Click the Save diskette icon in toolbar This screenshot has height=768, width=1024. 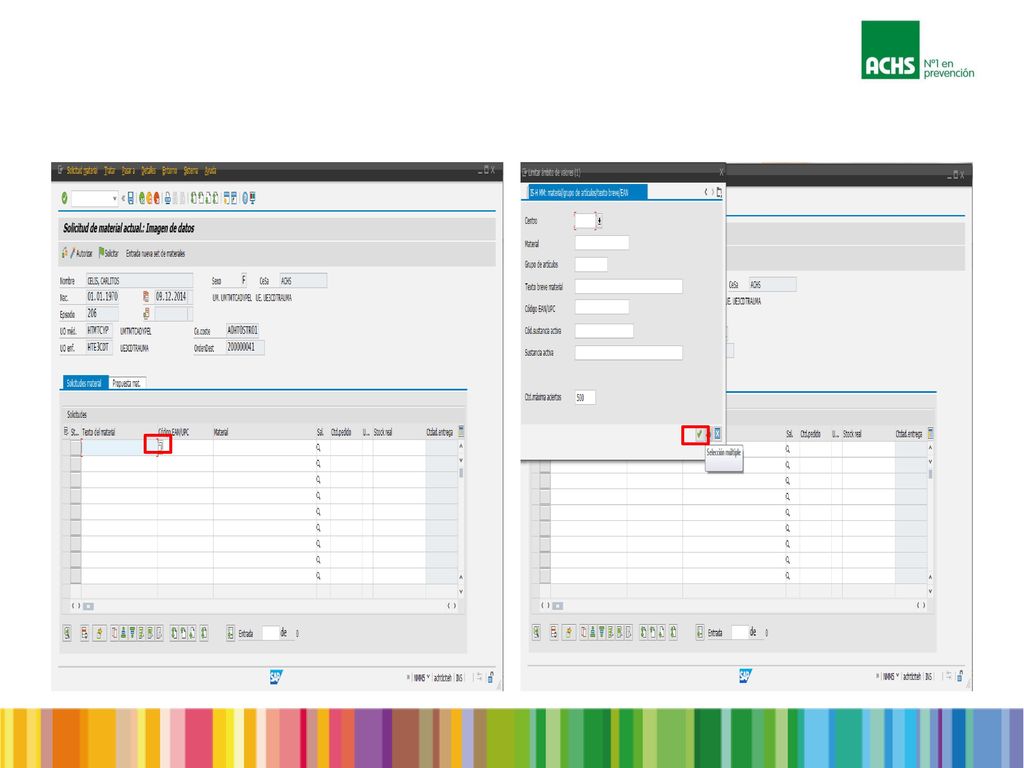[x=131, y=198]
